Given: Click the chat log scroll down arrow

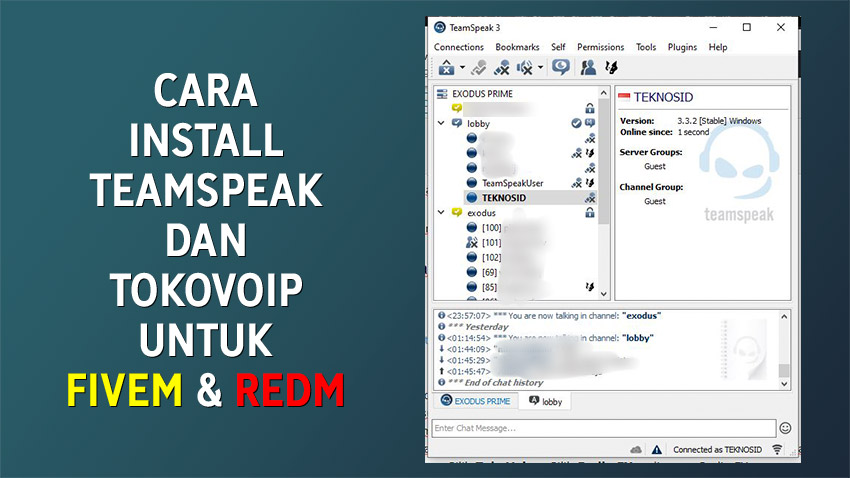Looking at the screenshot, I should [x=784, y=384].
